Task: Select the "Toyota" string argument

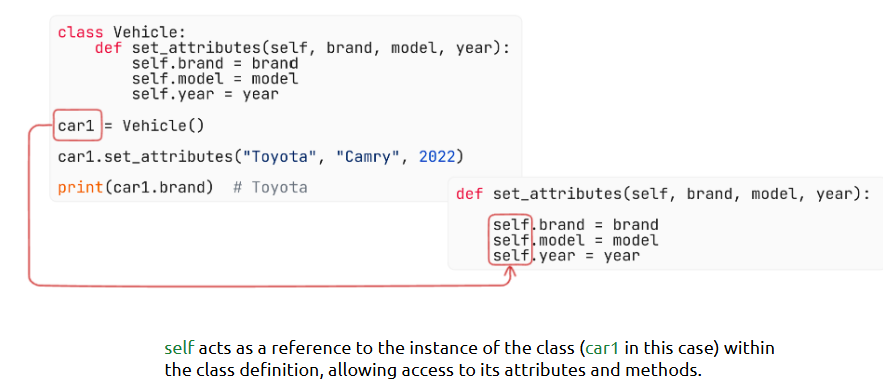Action: (279, 156)
